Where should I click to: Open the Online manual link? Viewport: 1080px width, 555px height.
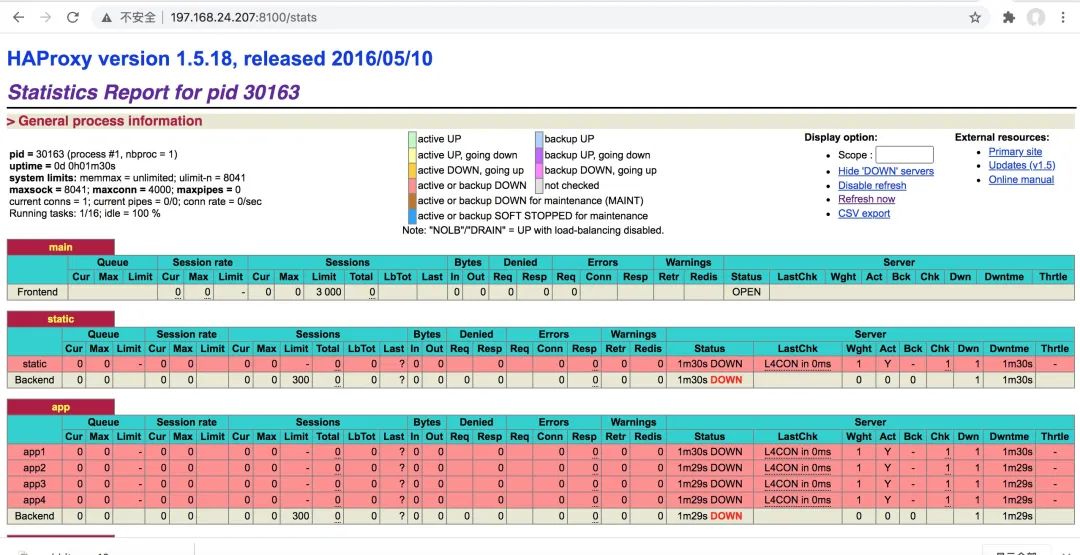pyautogui.click(x=1021, y=180)
